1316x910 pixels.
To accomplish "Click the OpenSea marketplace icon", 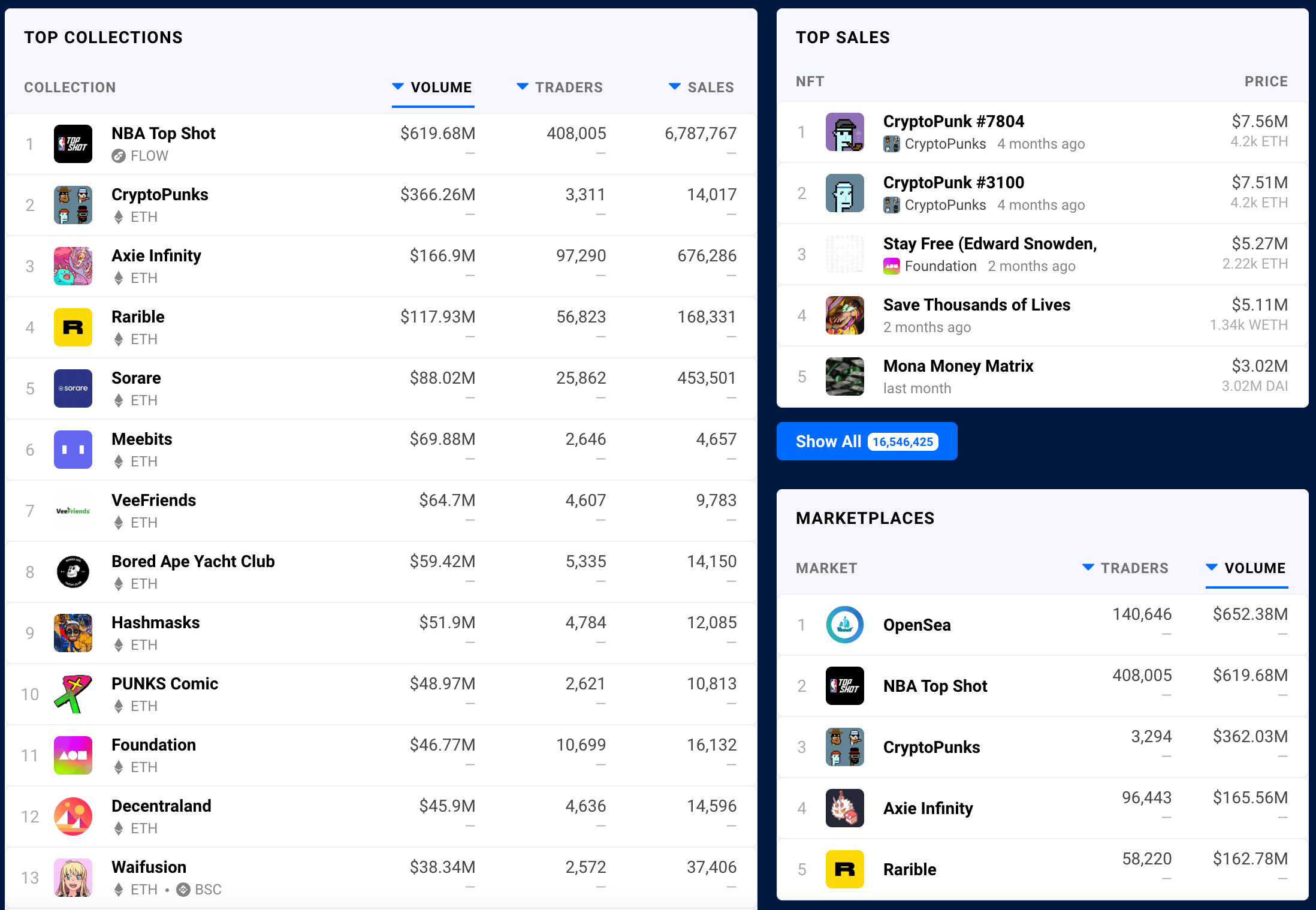I will tap(844, 625).
